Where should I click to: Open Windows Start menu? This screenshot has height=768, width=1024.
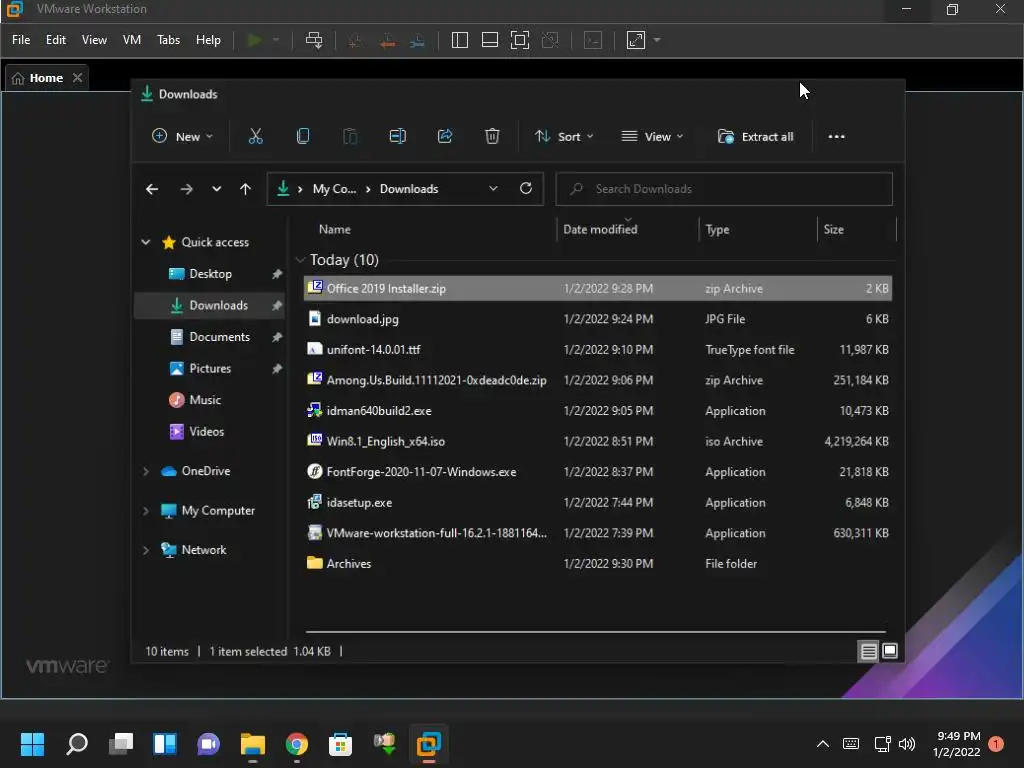[32, 744]
